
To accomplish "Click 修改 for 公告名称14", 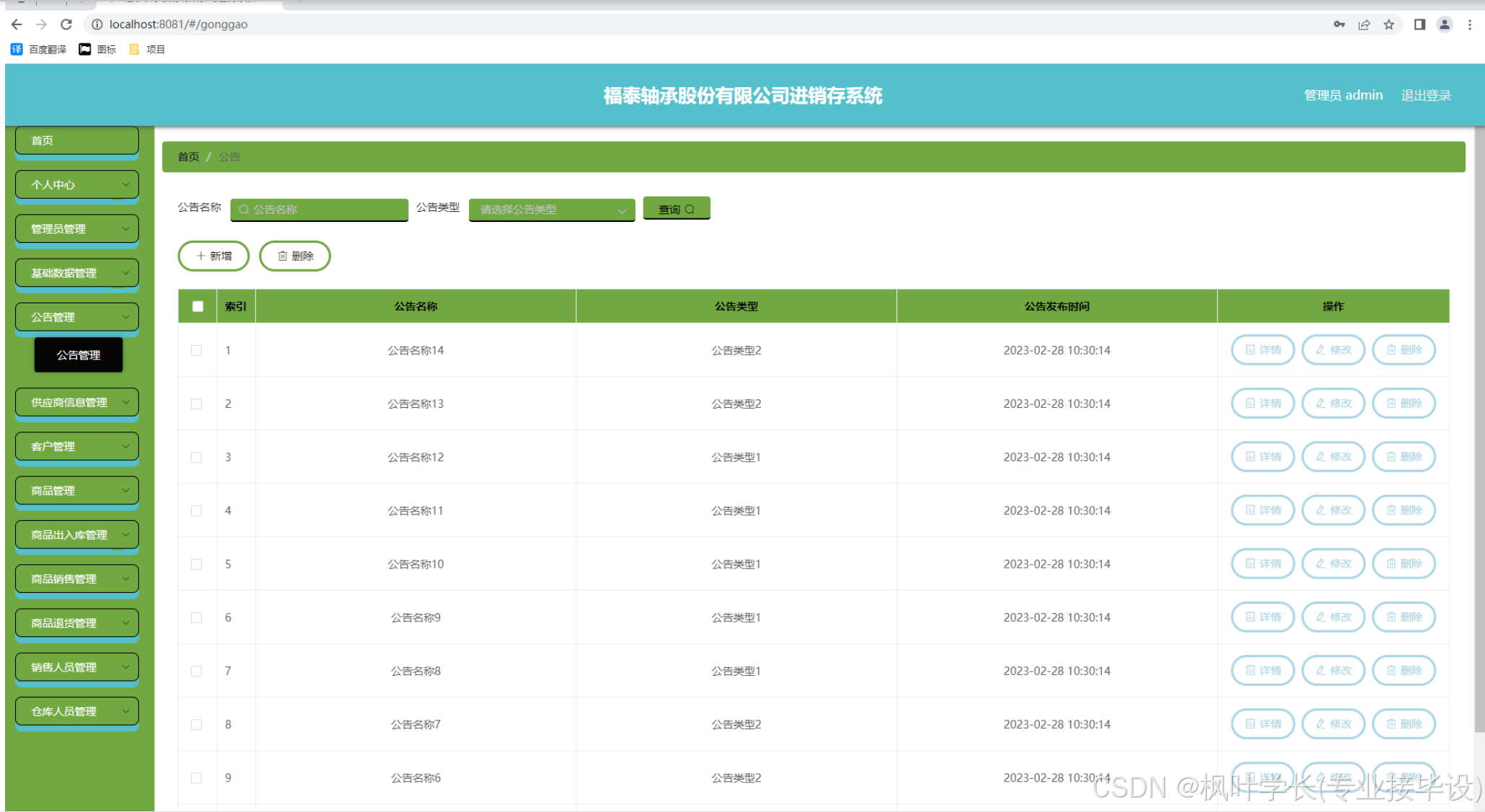I will coord(1334,350).
